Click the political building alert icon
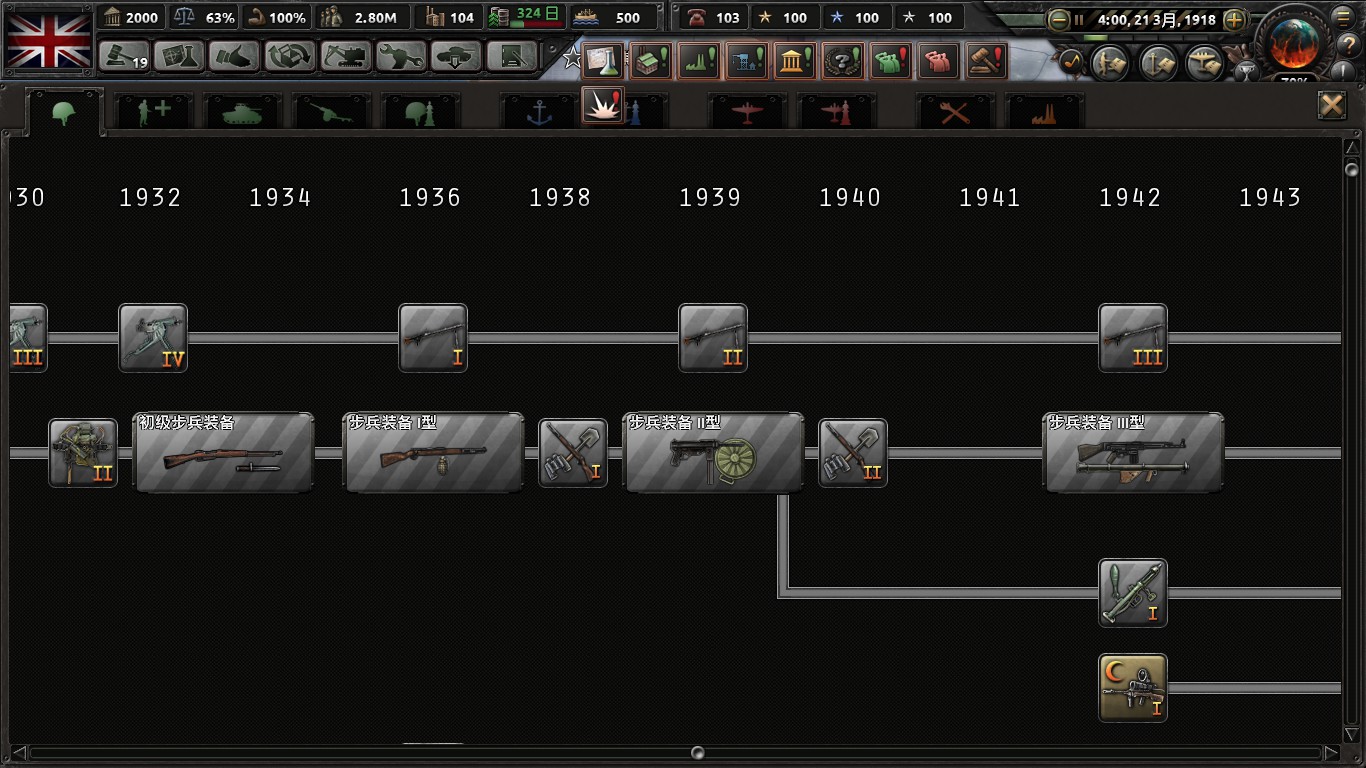The height and width of the screenshot is (768, 1366). pyautogui.click(x=795, y=61)
